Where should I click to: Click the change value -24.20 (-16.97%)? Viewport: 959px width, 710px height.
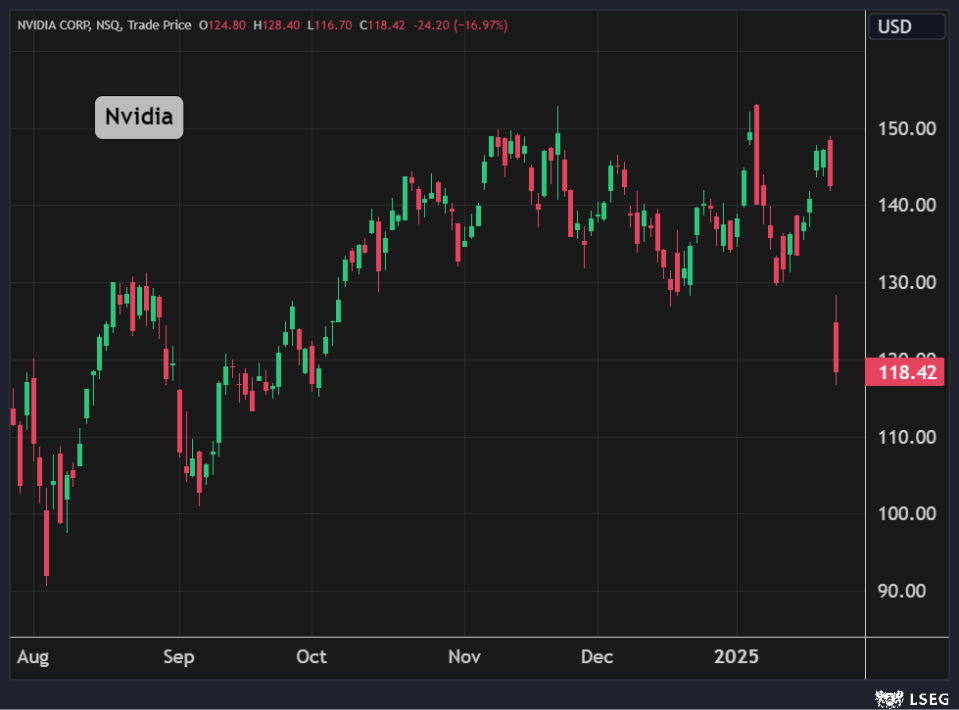click(461, 25)
